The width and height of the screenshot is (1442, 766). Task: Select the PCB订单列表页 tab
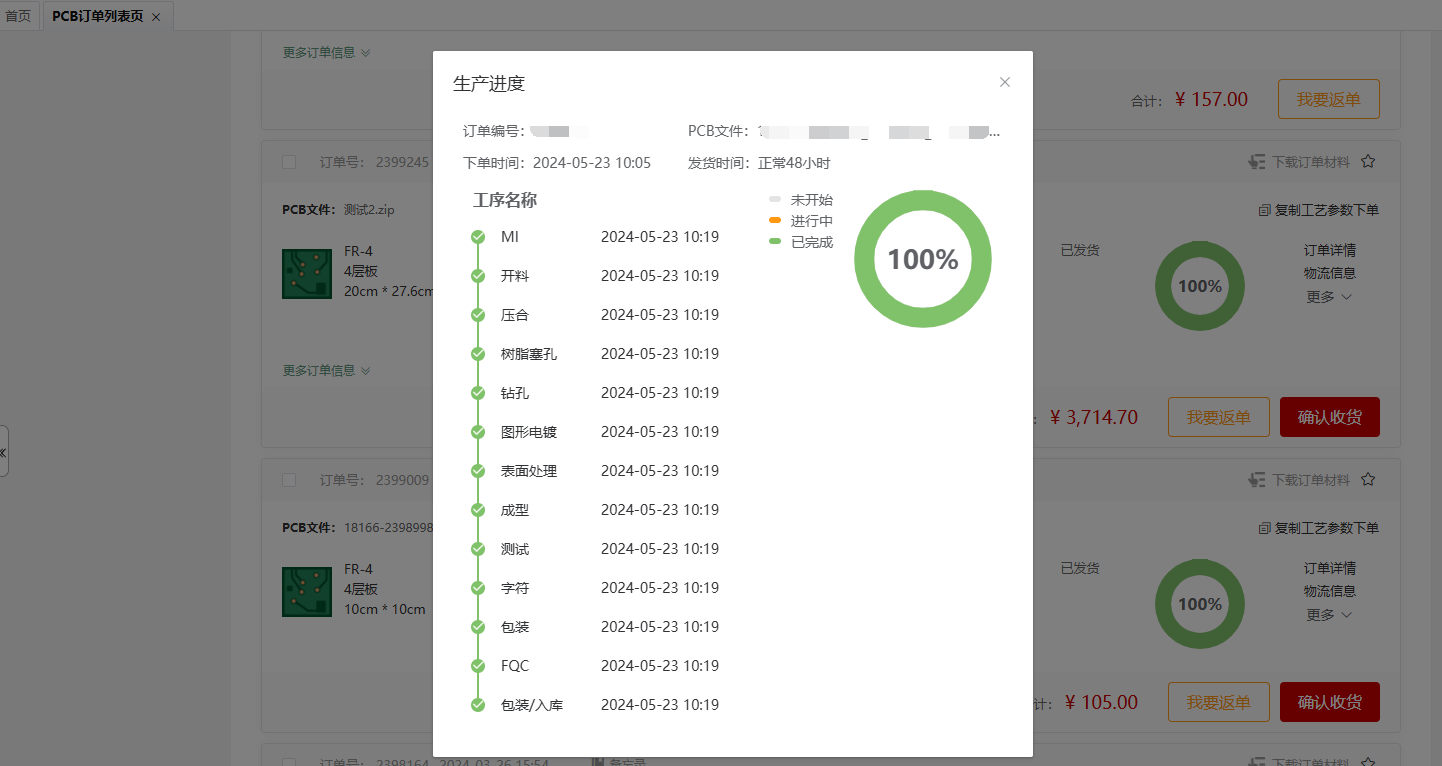(x=97, y=16)
